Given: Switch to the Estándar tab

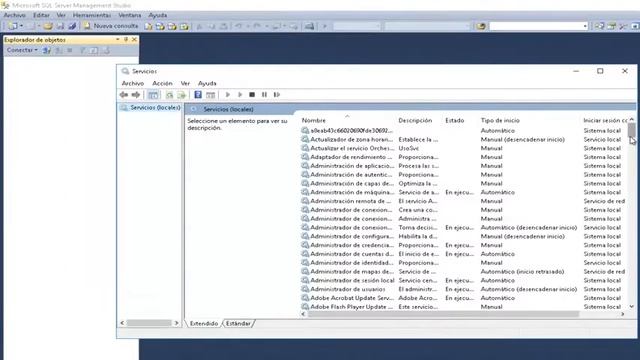Looking at the screenshot, I should click(x=238, y=324).
